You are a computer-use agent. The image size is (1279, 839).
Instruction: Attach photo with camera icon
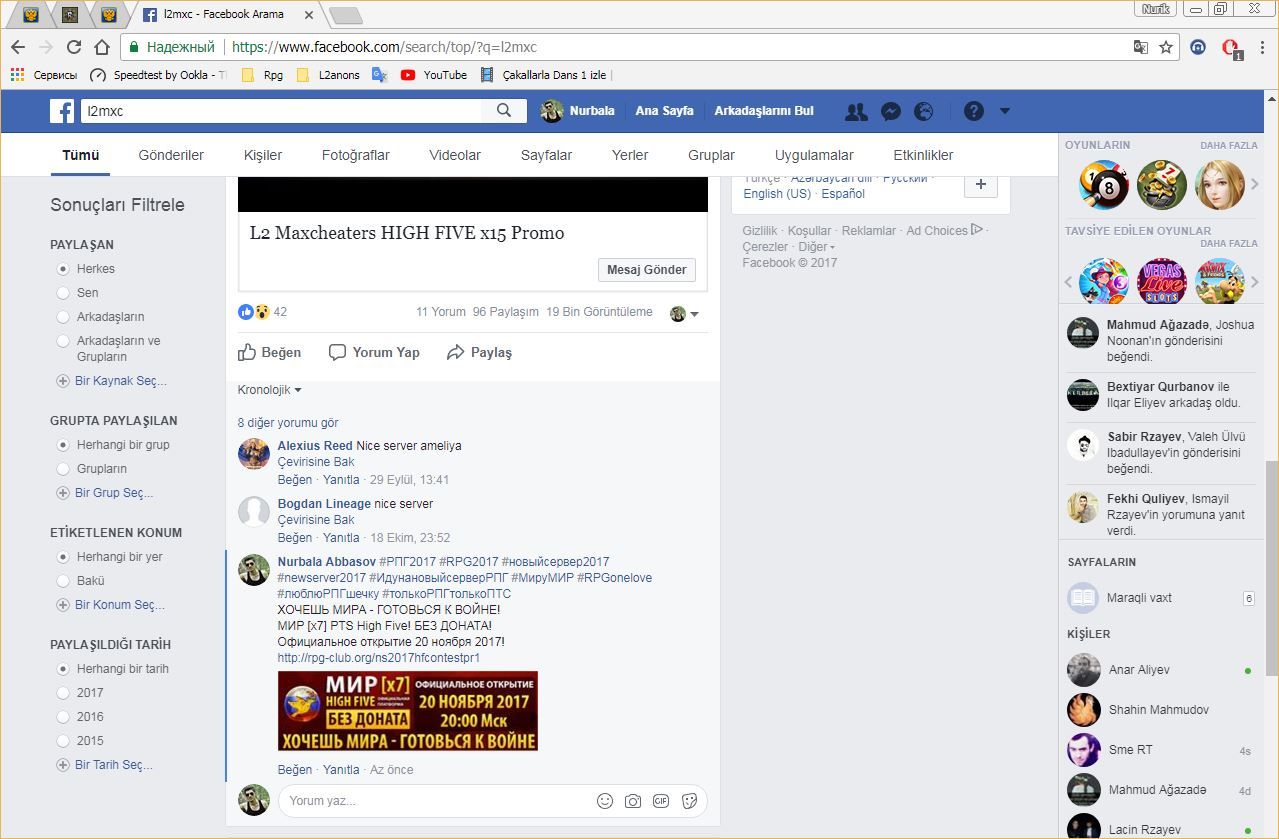pos(633,801)
